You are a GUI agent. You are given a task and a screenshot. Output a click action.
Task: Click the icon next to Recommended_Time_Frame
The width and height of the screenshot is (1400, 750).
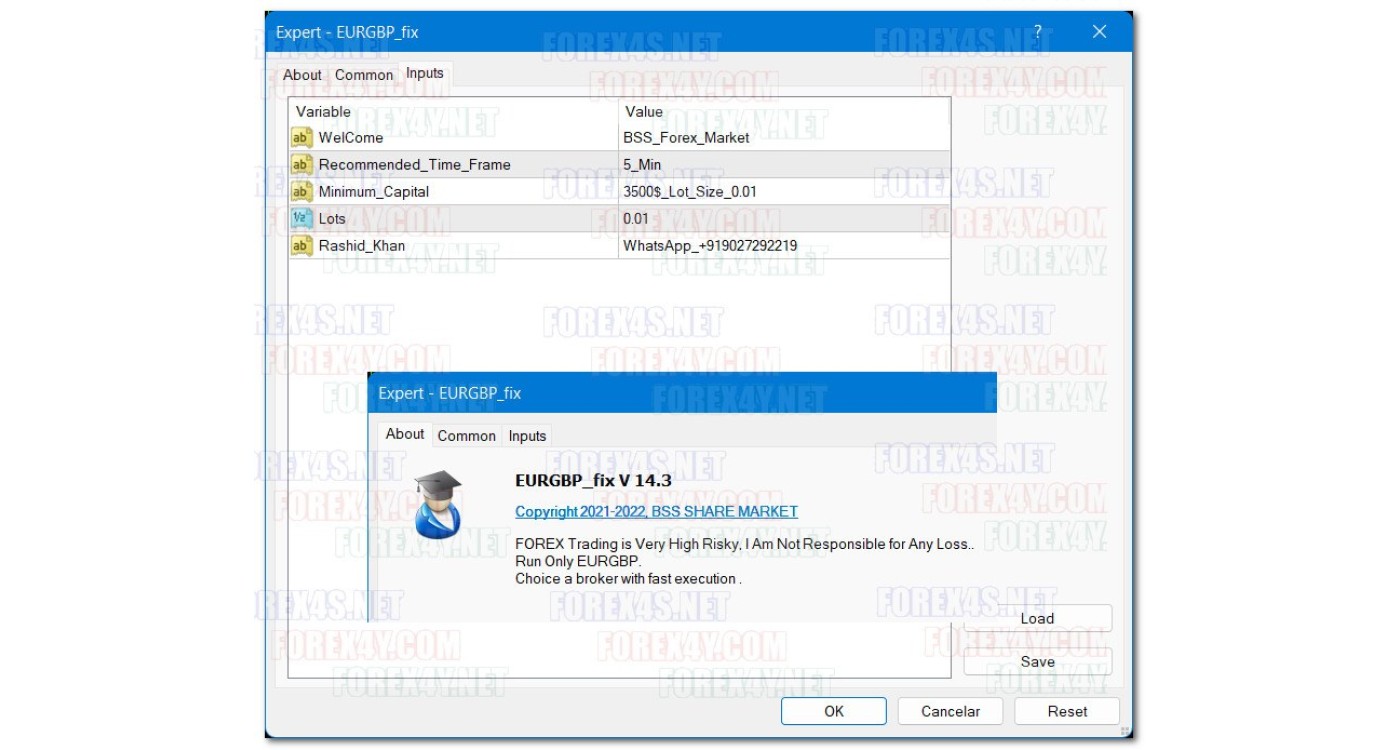[301, 165]
